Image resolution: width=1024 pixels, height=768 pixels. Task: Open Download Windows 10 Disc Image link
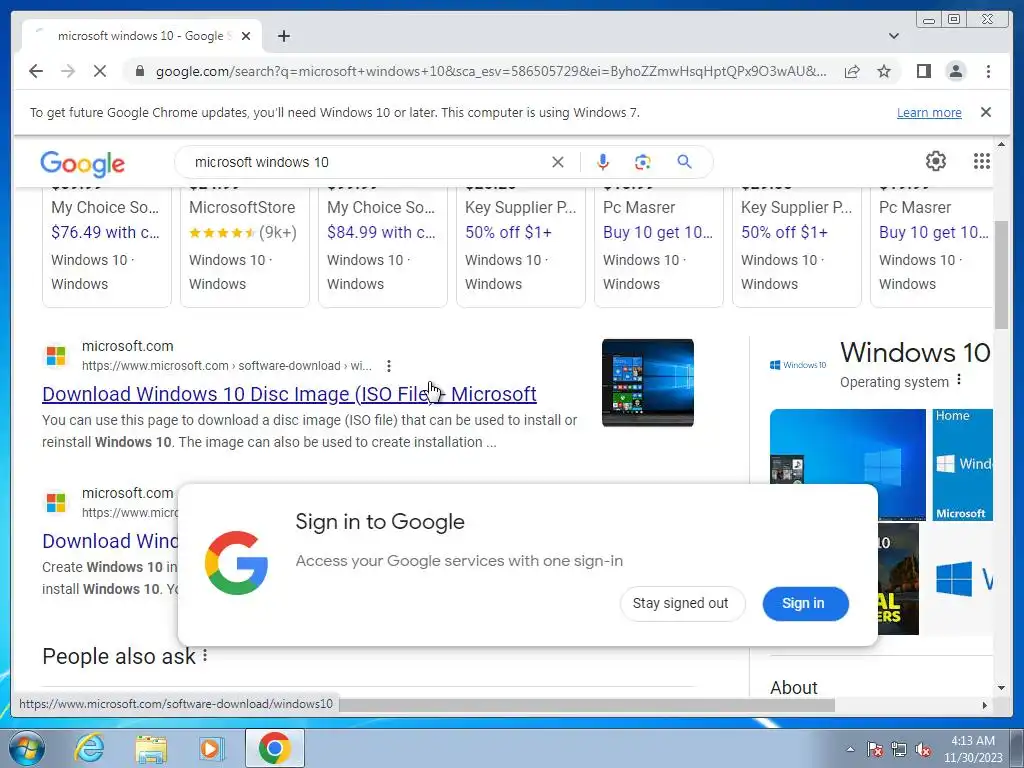[x=289, y=394]
